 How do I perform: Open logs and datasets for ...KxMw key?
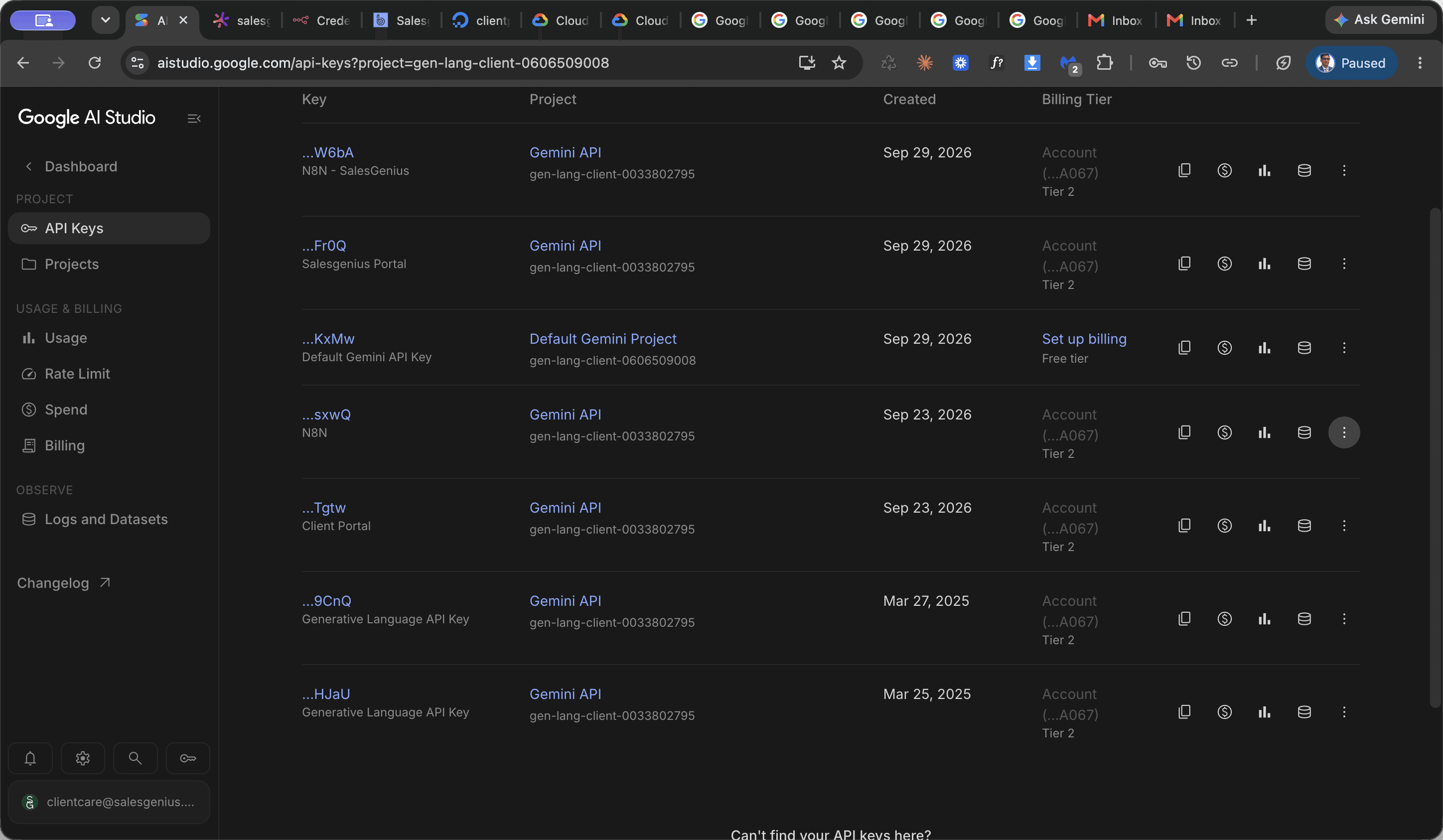click(1304, 348)
